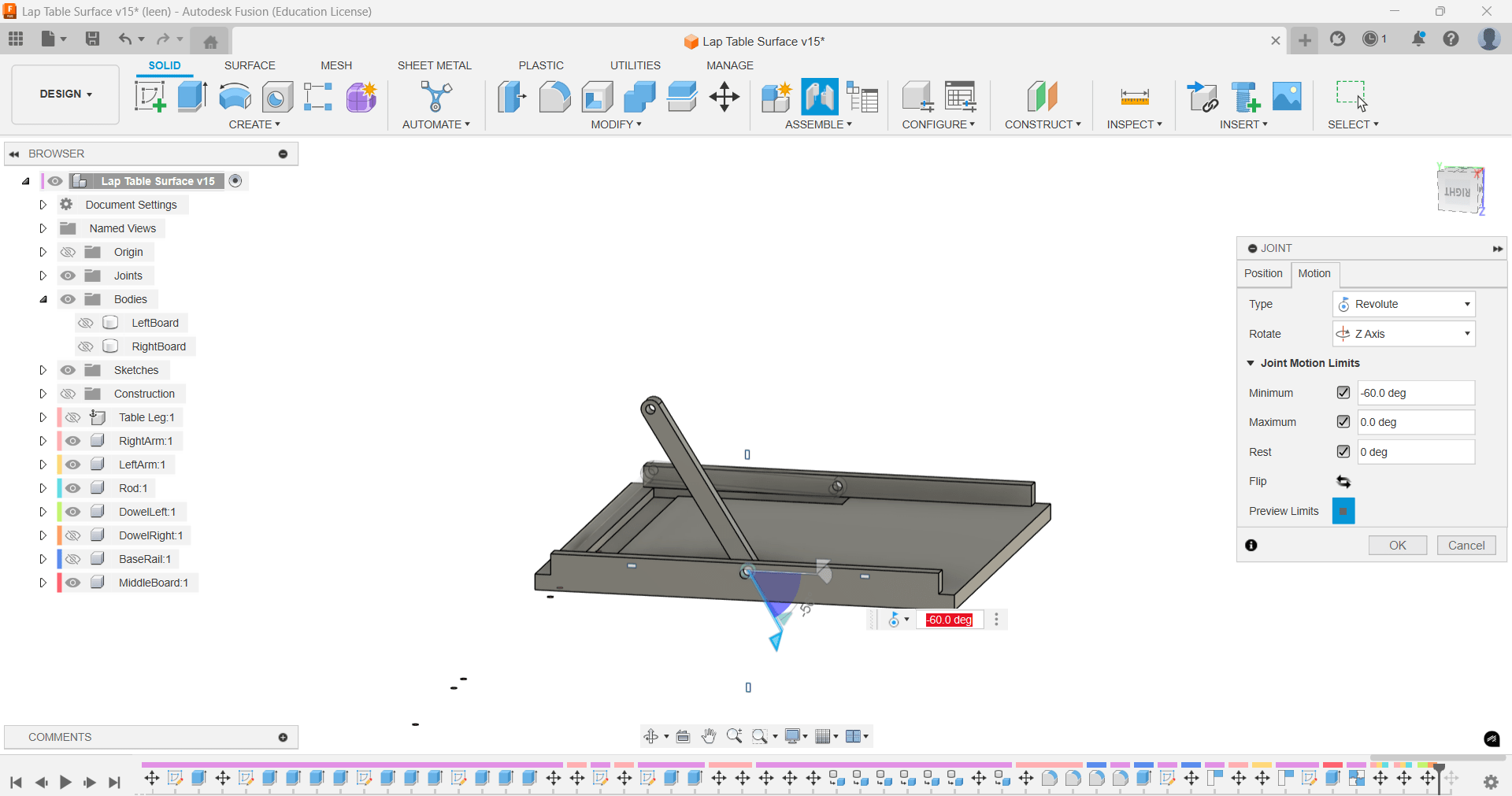The height and width of the screenshot is (796, 1512).
Task: Open the Automate tool icon
Action: pyautogui.click(x=435, y=97)
